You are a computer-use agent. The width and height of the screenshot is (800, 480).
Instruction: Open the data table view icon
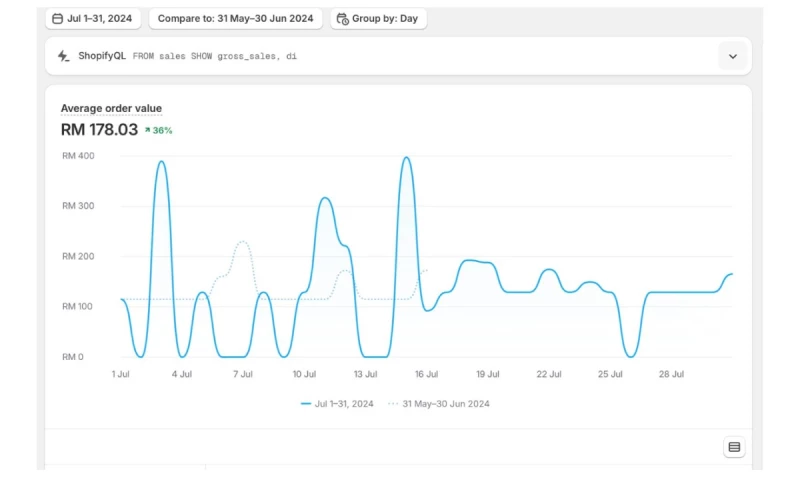pyautogui.click(x=734, y=447)
